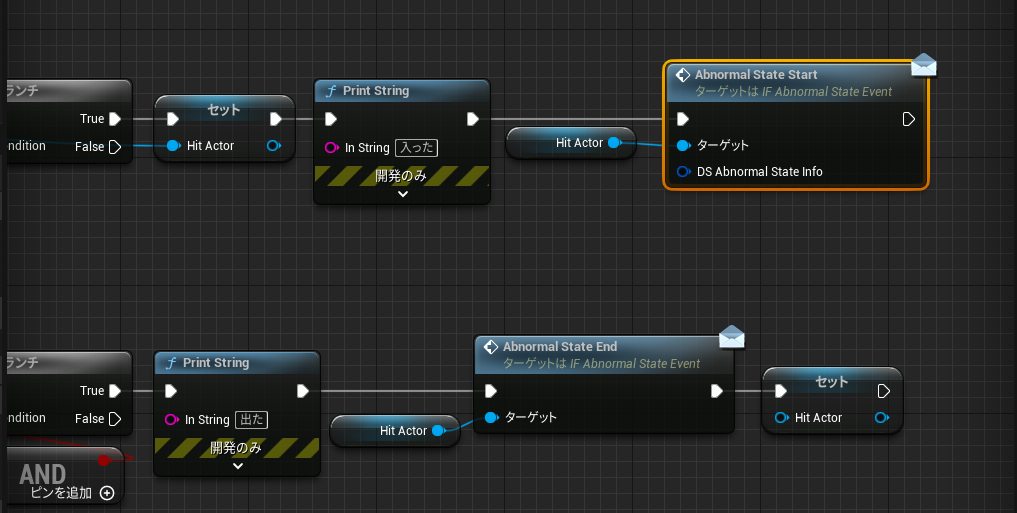The image size is (1017, 513).
Task: Click message envelope icon on Abnormal State End
Action: tap(732, 337)
